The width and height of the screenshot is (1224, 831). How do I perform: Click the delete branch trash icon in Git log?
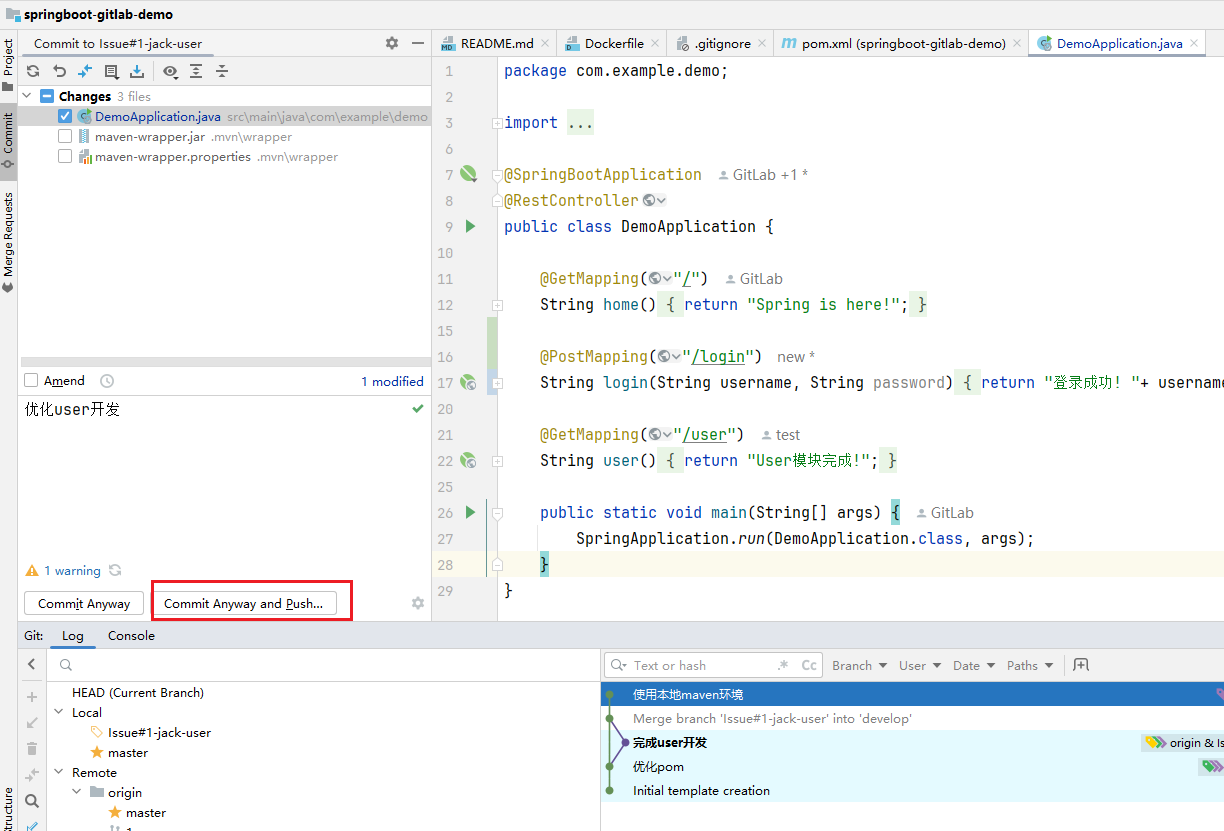32,748
